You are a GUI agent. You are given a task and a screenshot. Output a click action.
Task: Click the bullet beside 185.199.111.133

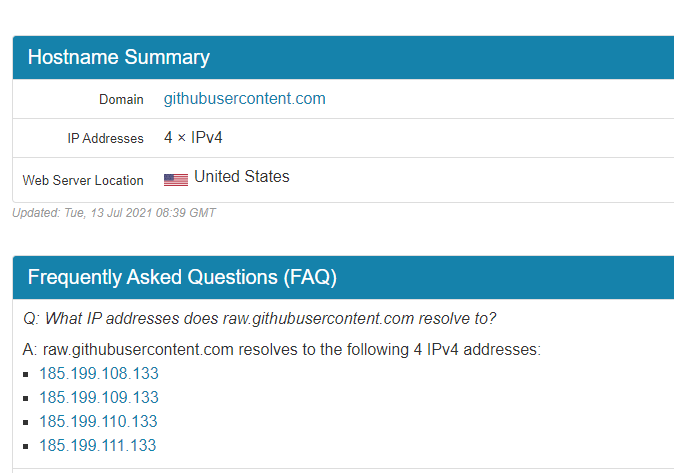tap(27, 447)
